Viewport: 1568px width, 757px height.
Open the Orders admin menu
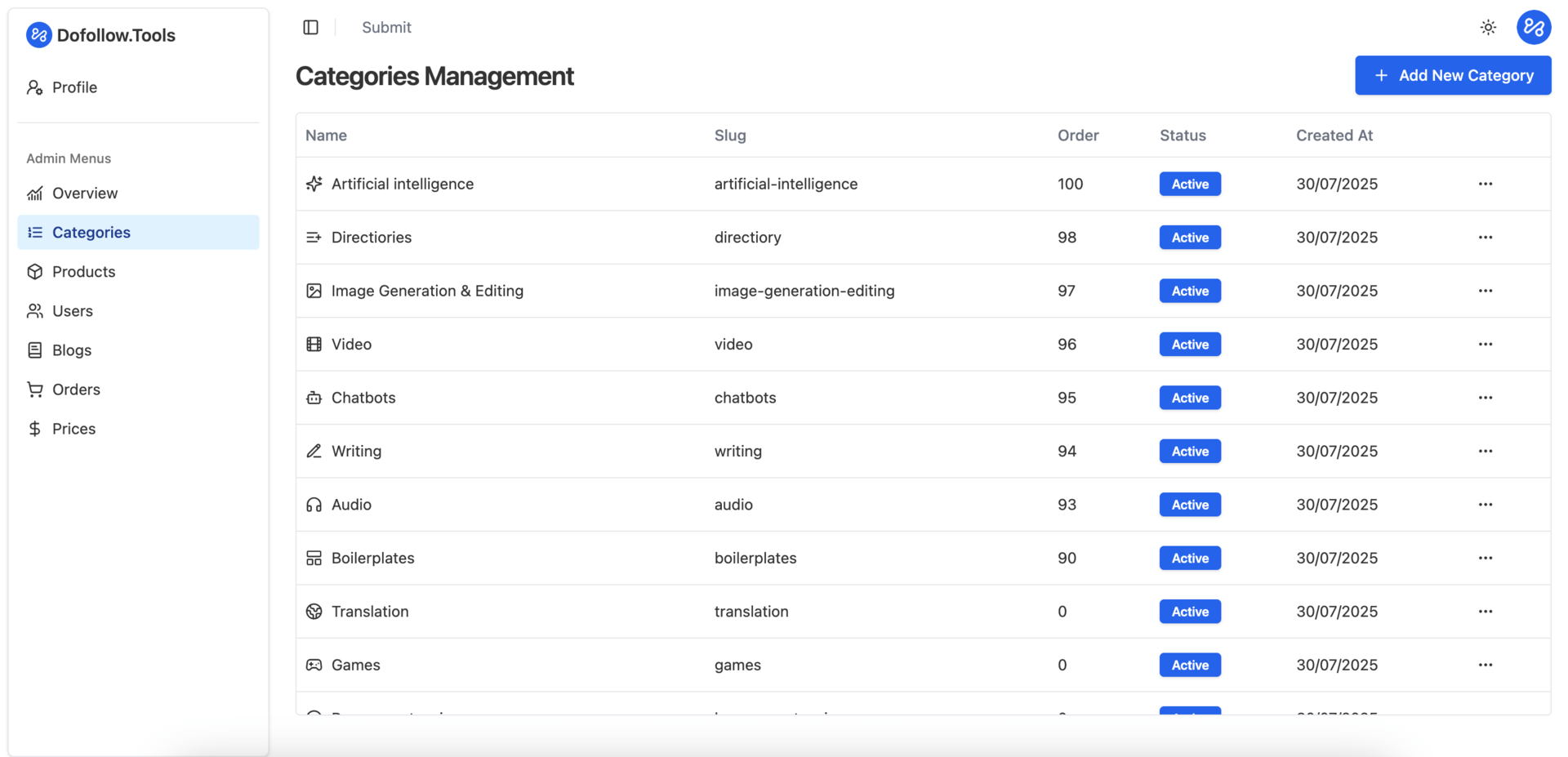76,390
